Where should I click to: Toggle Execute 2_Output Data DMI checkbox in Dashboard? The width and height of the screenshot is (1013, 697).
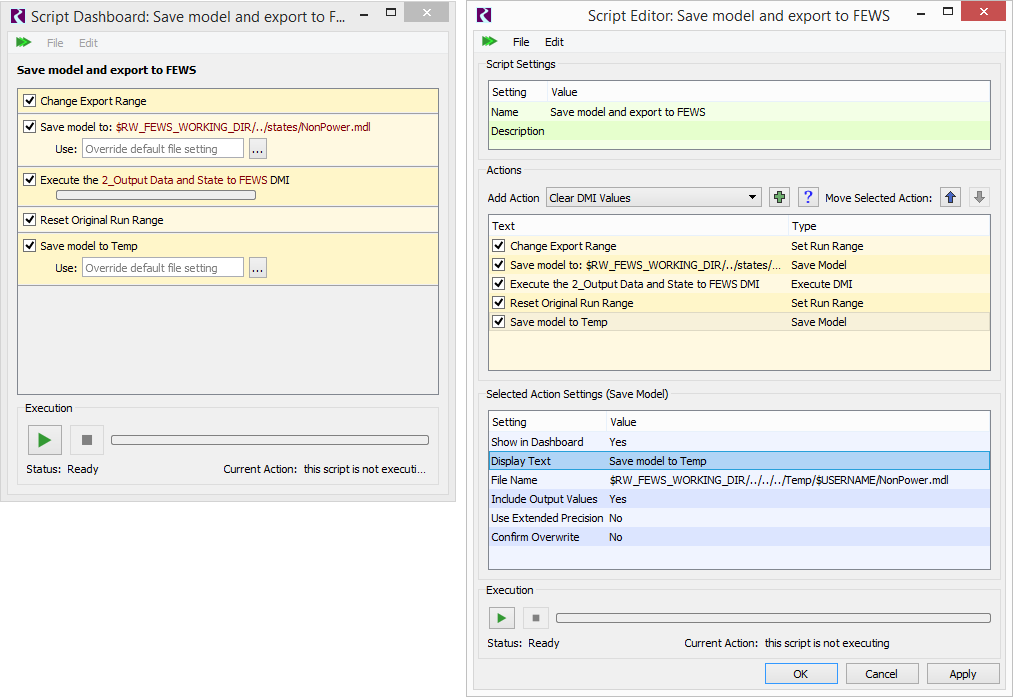pos(29,179)
